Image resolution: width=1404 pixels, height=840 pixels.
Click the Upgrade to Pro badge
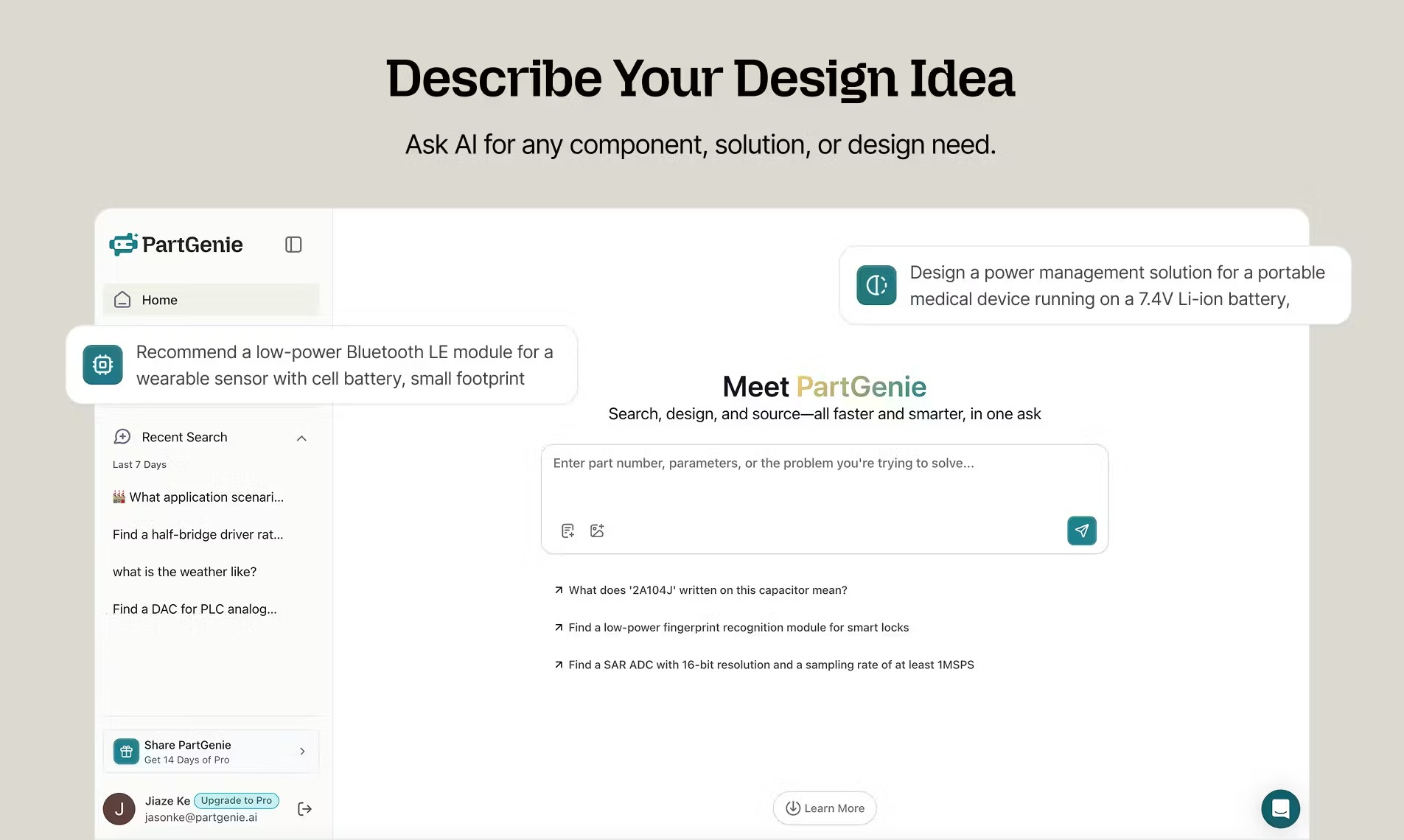[x=237, y=800]
